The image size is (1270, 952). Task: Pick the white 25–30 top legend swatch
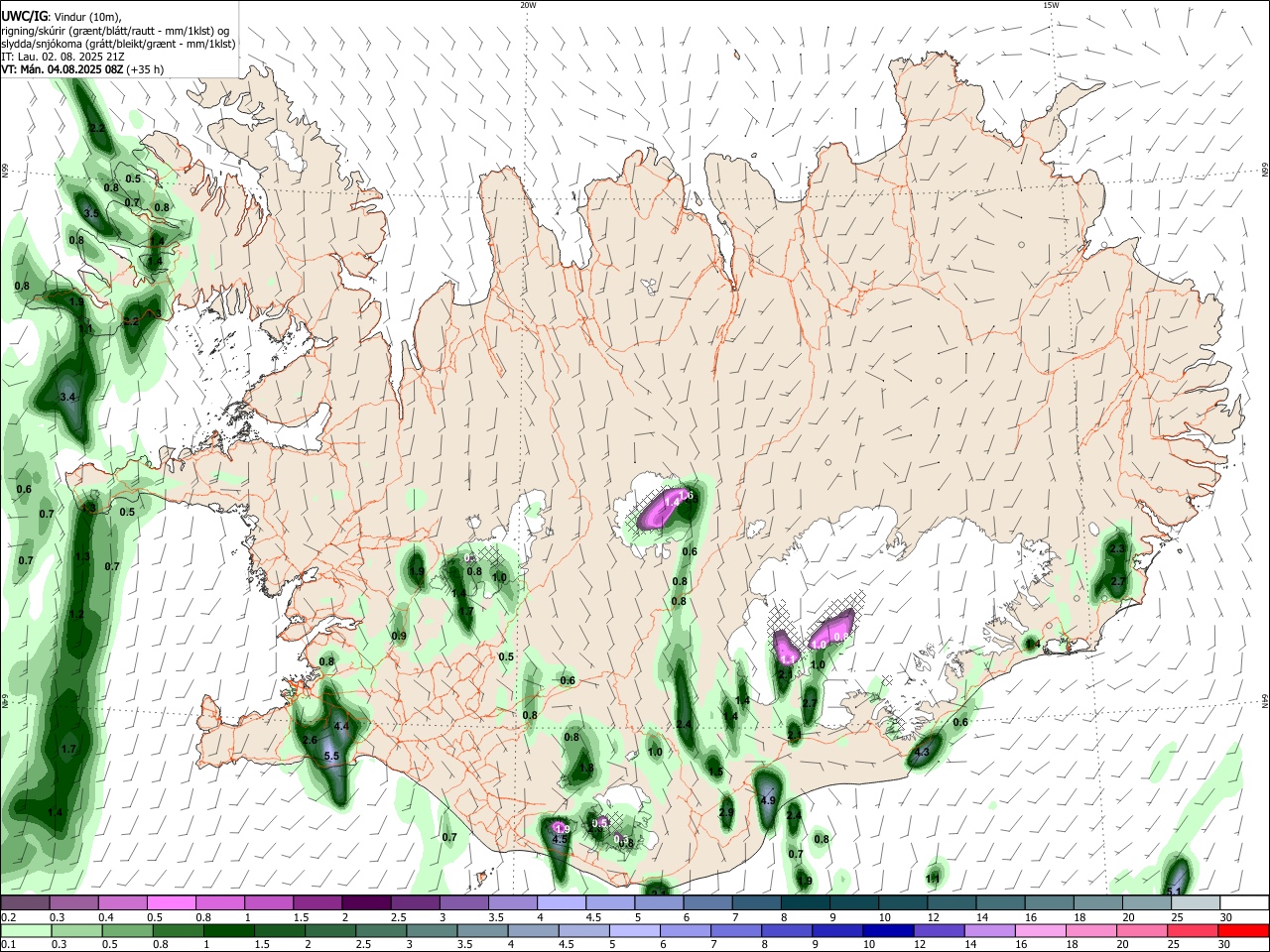pos(1244,903)
